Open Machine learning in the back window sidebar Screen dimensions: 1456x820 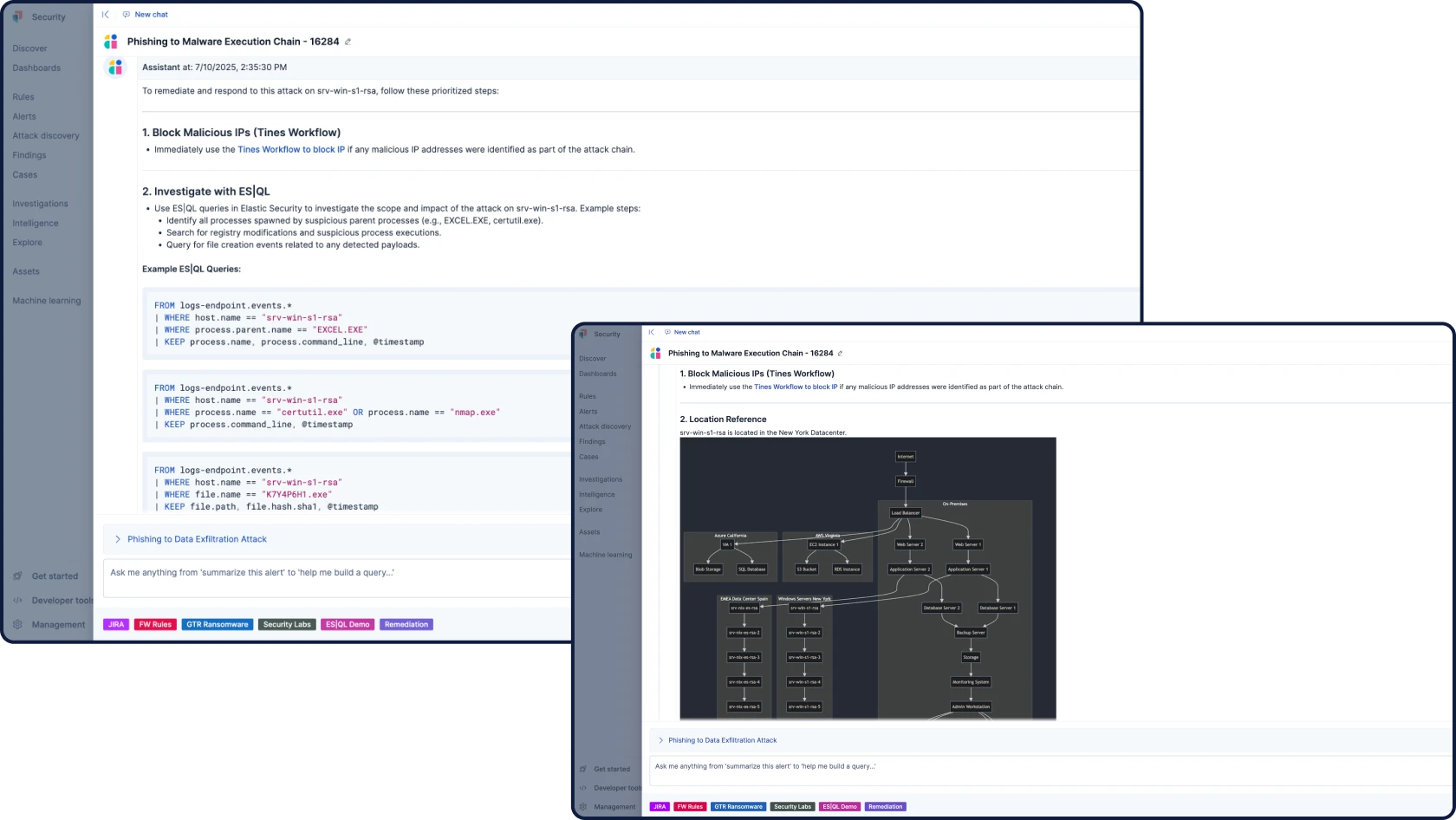tap(47, 301)
